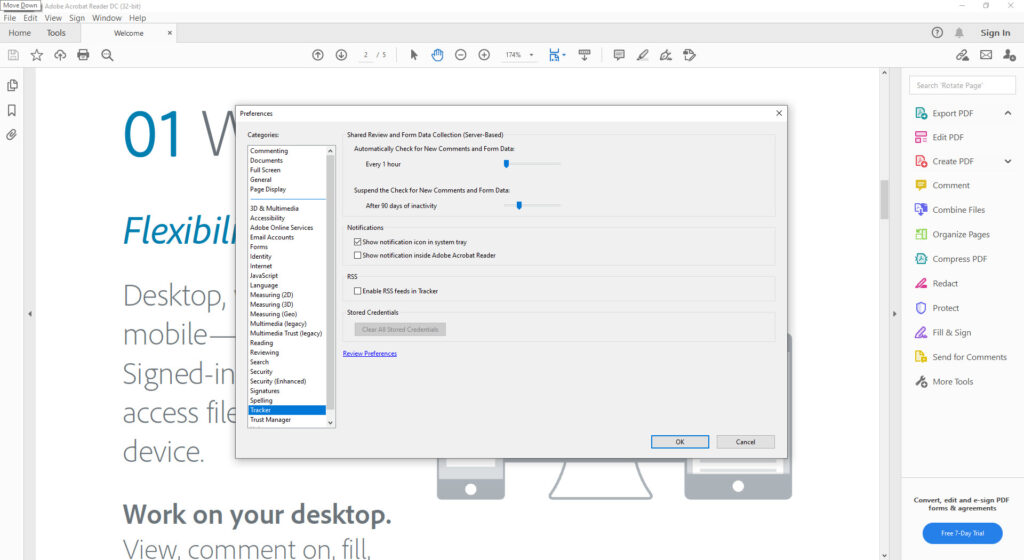Viewport: 1024px width, 560px height.
Task: Open the Window menu
Action: [x=106, y=18]
